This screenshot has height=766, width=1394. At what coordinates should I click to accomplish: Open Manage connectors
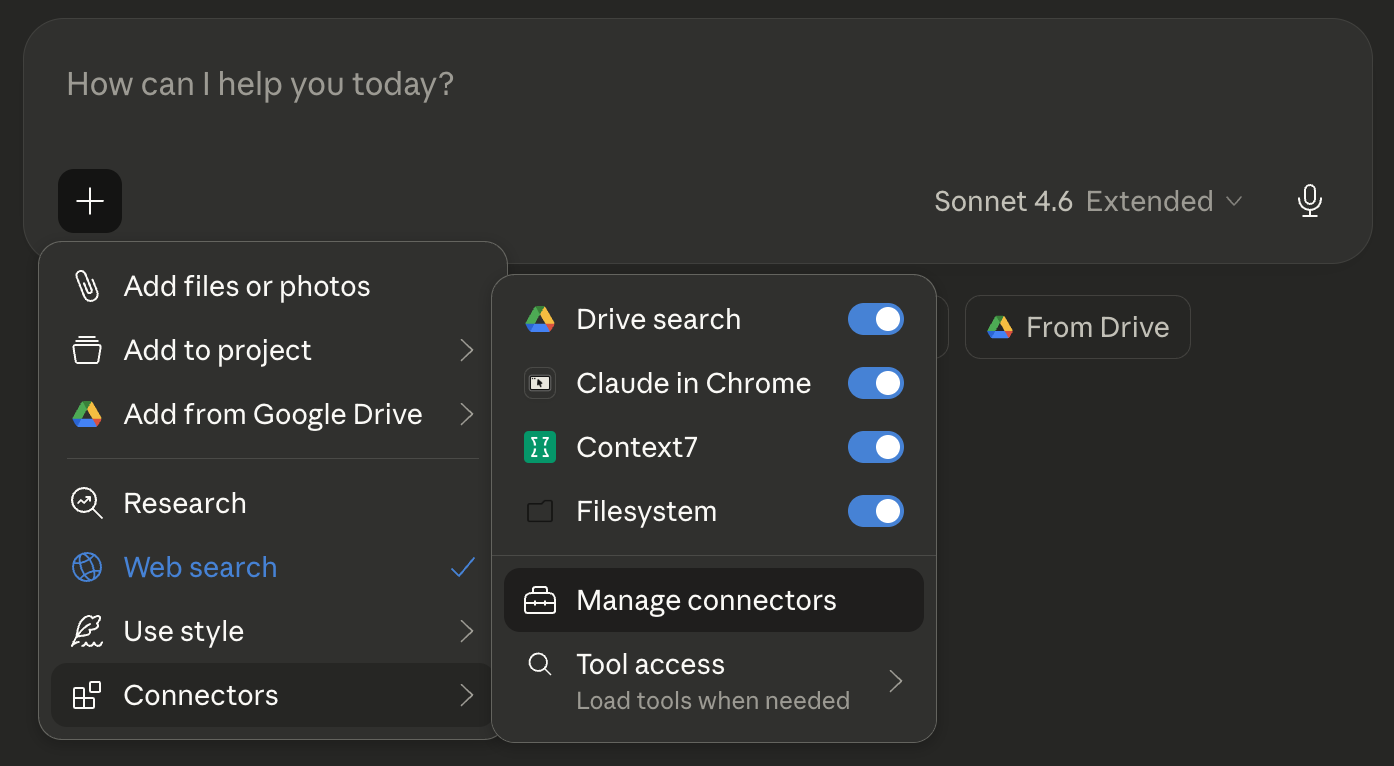pos(714,600)
